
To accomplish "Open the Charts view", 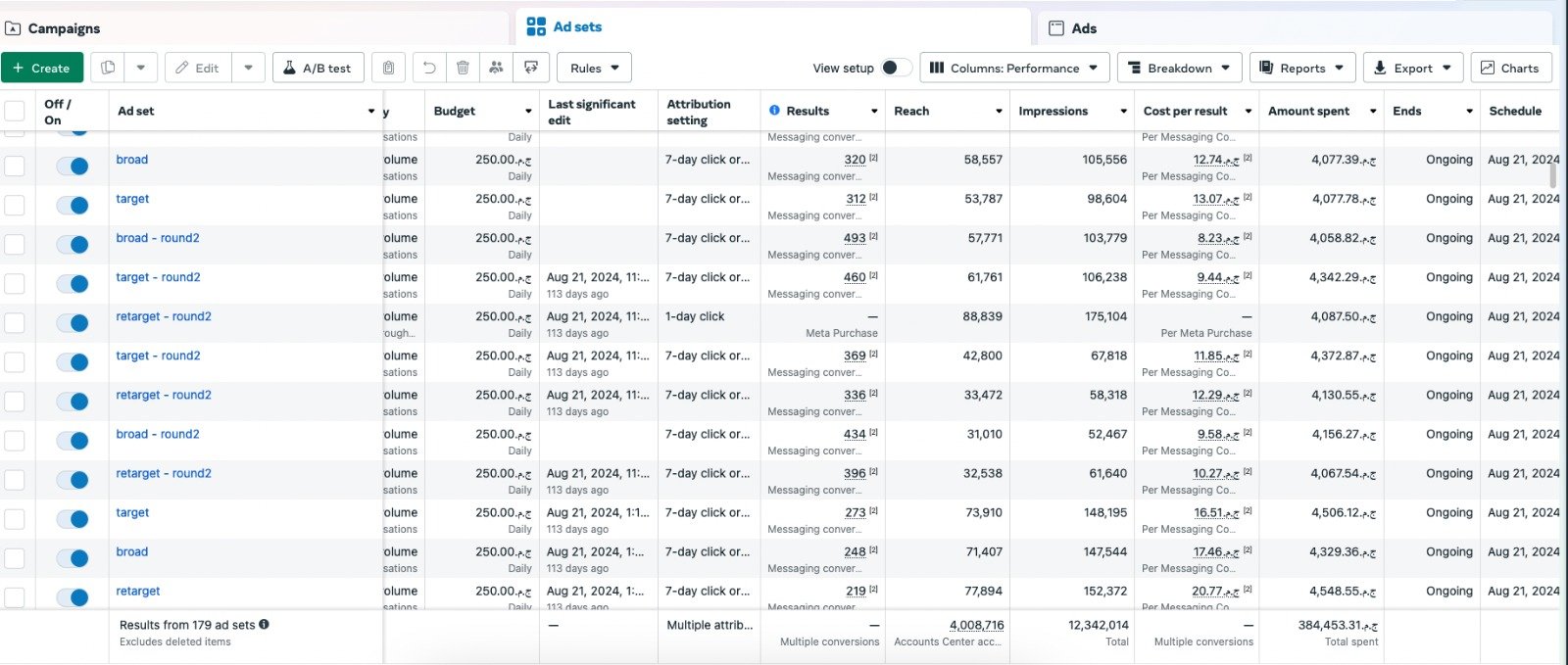I will click(x=1510, y=68).
